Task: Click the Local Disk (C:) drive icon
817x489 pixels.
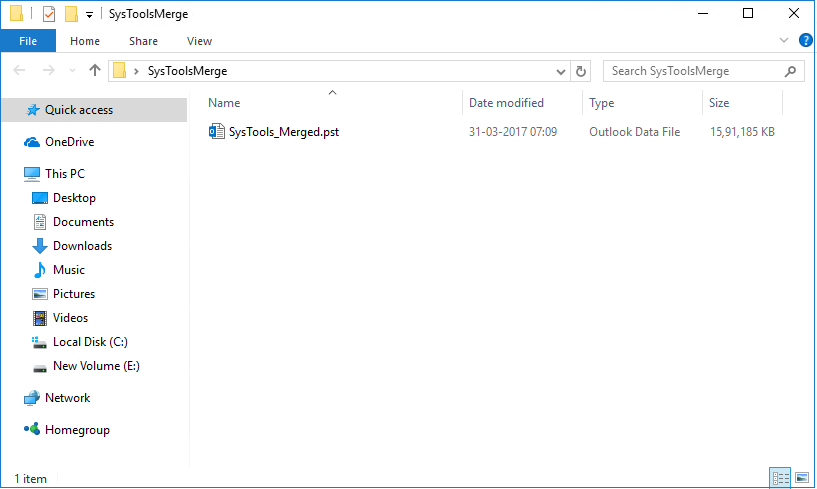Action: (39, 342)
